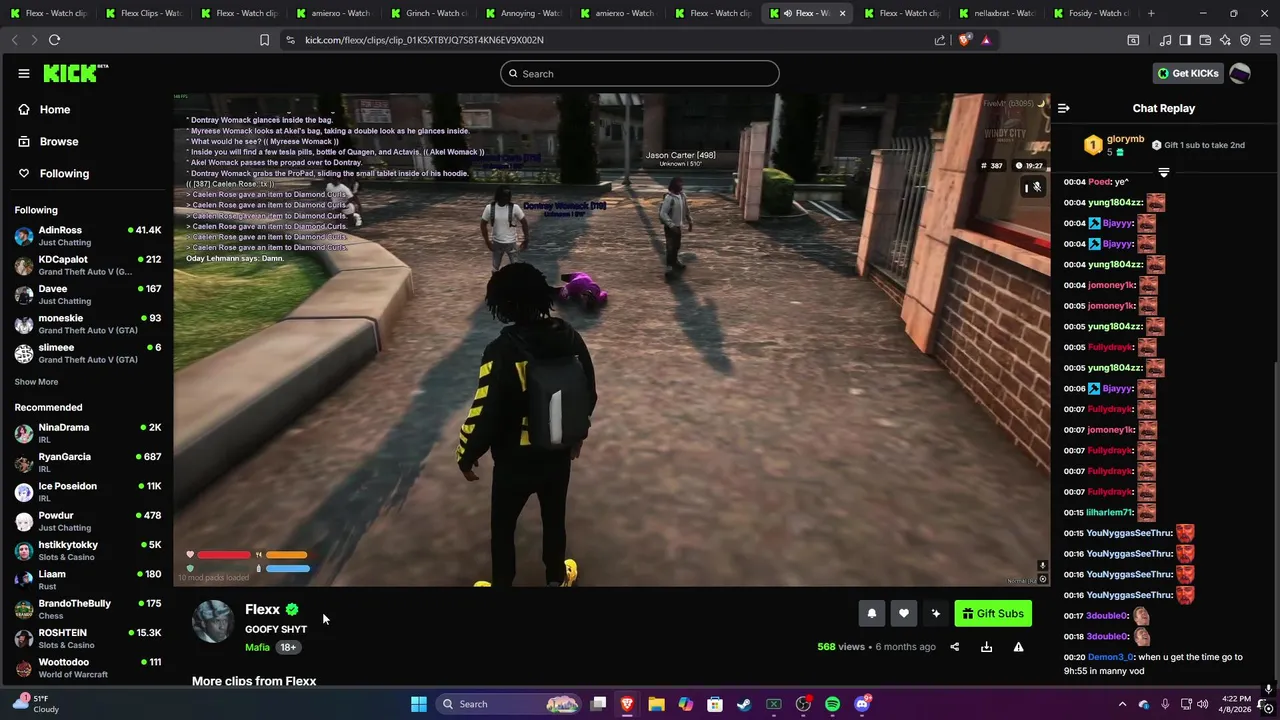Viewport: 1280px width, 720px height.
Task: Focus the Kick search field
Action: point(640,73)
